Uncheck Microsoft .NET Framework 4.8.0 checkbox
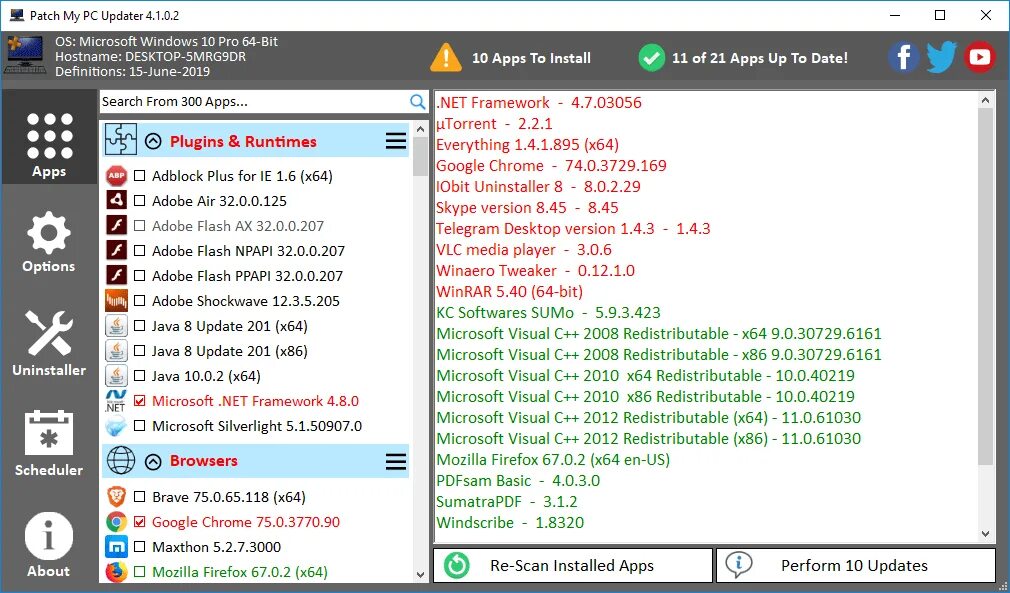This screenshot has height=593, width=1010. click(139, 400)
